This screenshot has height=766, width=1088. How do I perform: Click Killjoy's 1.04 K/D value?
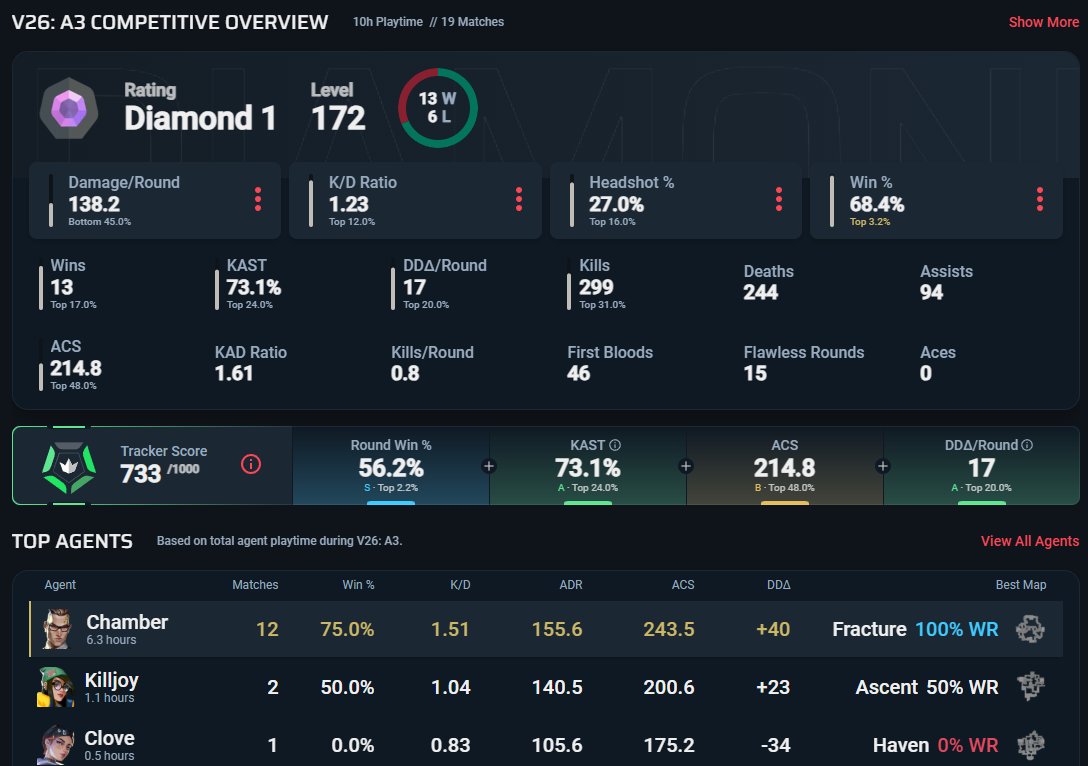[450, 687]
